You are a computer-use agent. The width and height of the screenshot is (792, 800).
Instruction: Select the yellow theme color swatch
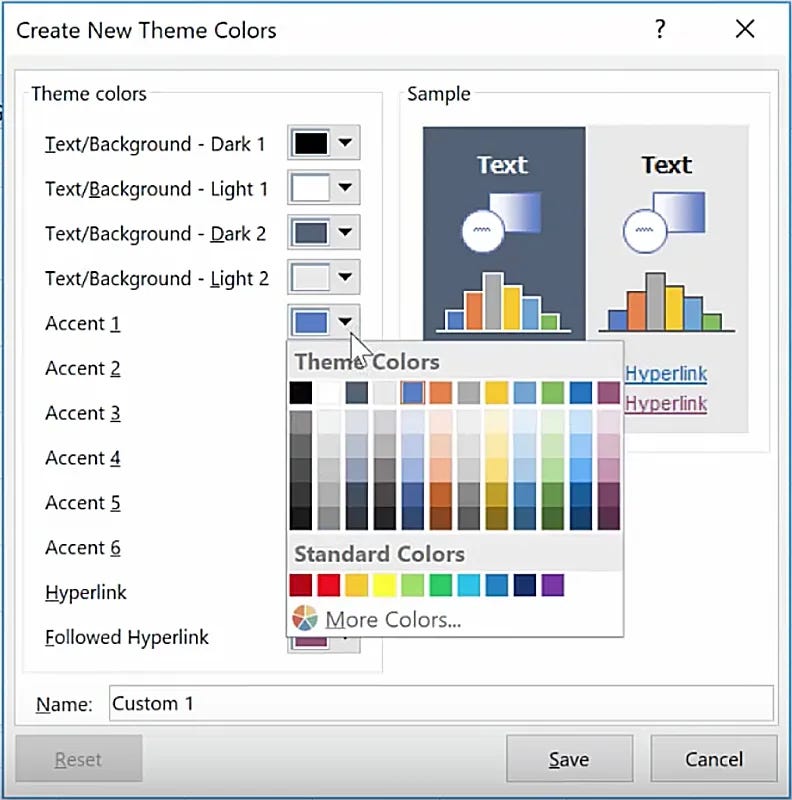496,392
